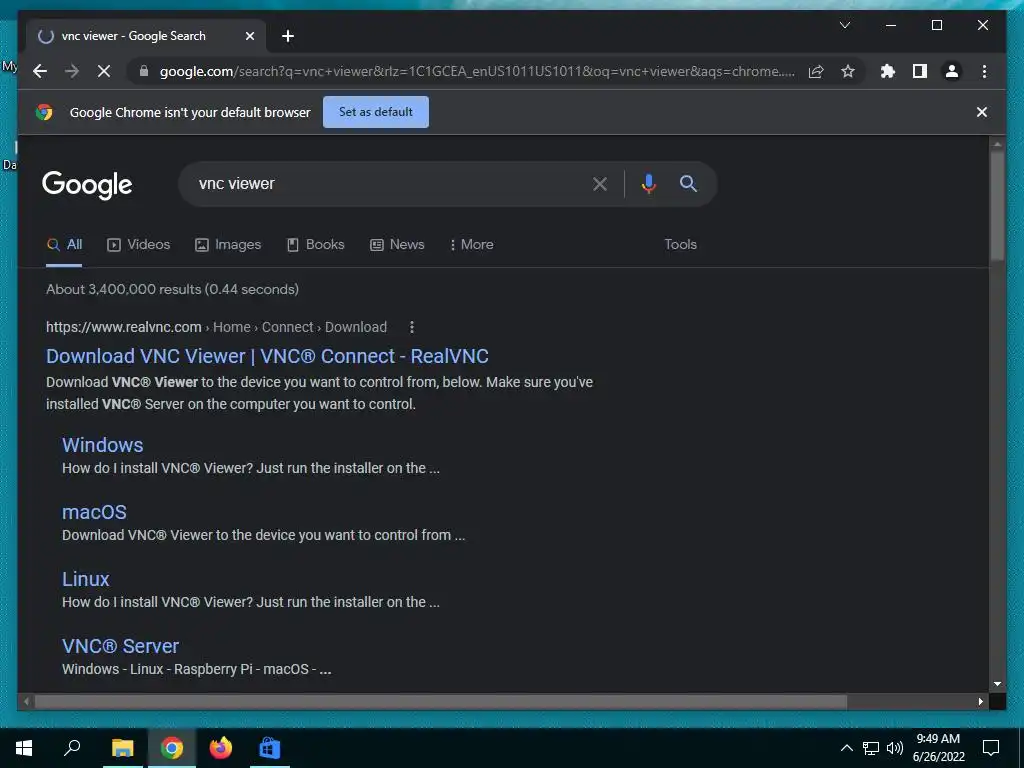The image size is (1024, 768).
Task: Open the Windows sitelink
Action: point(103,445)
